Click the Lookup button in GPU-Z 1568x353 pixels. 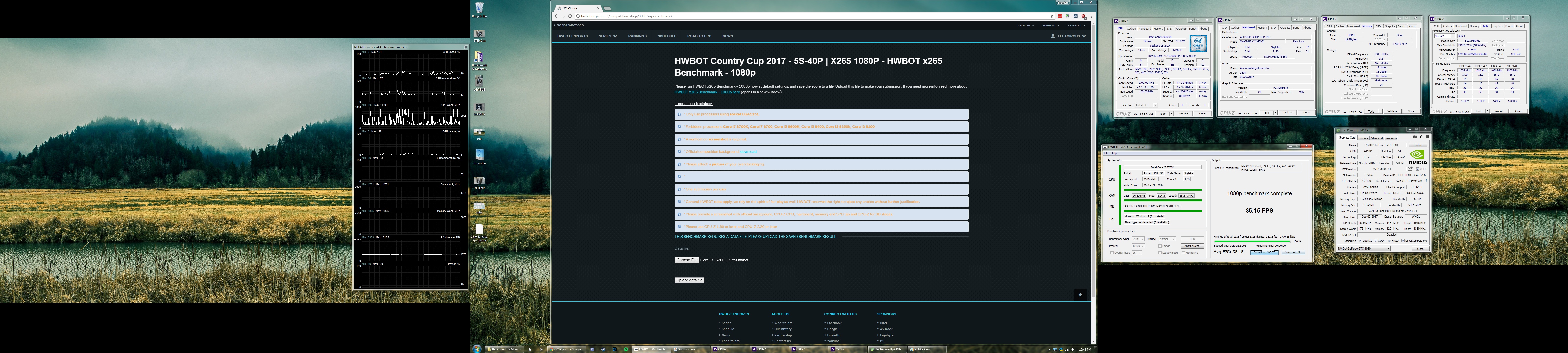coord(1418,145)
